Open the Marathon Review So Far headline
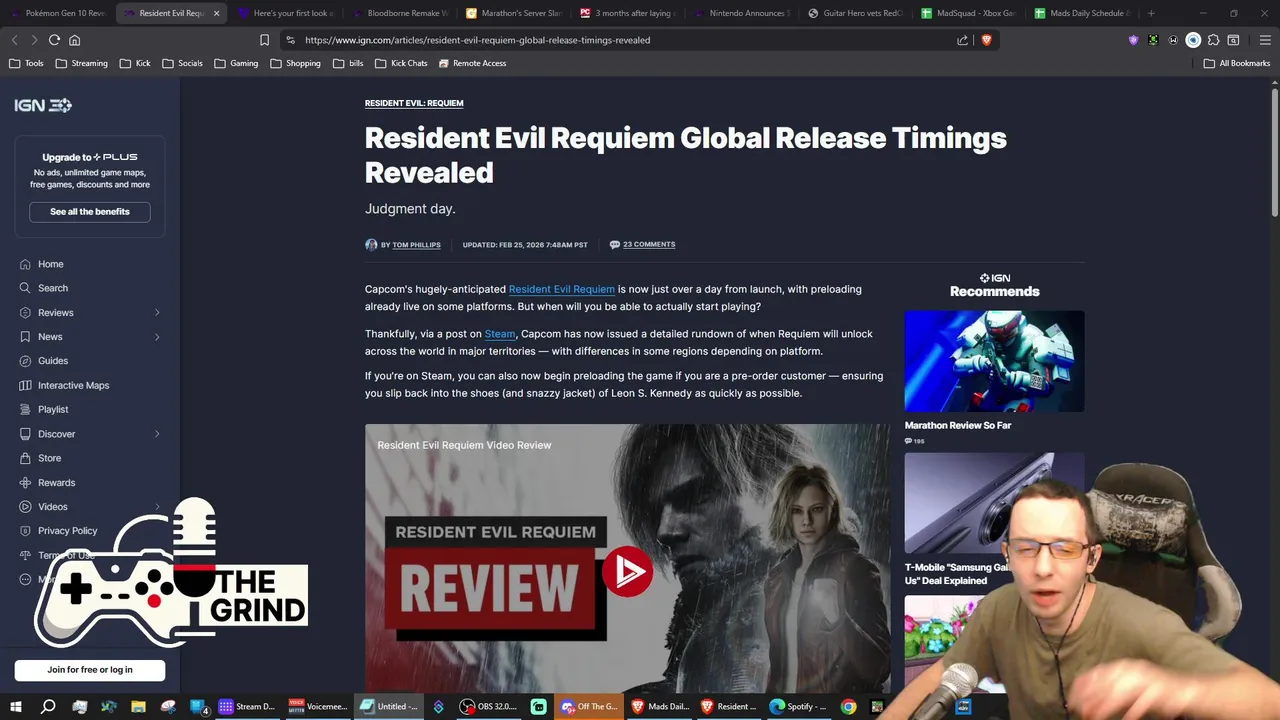 (958, 425)
